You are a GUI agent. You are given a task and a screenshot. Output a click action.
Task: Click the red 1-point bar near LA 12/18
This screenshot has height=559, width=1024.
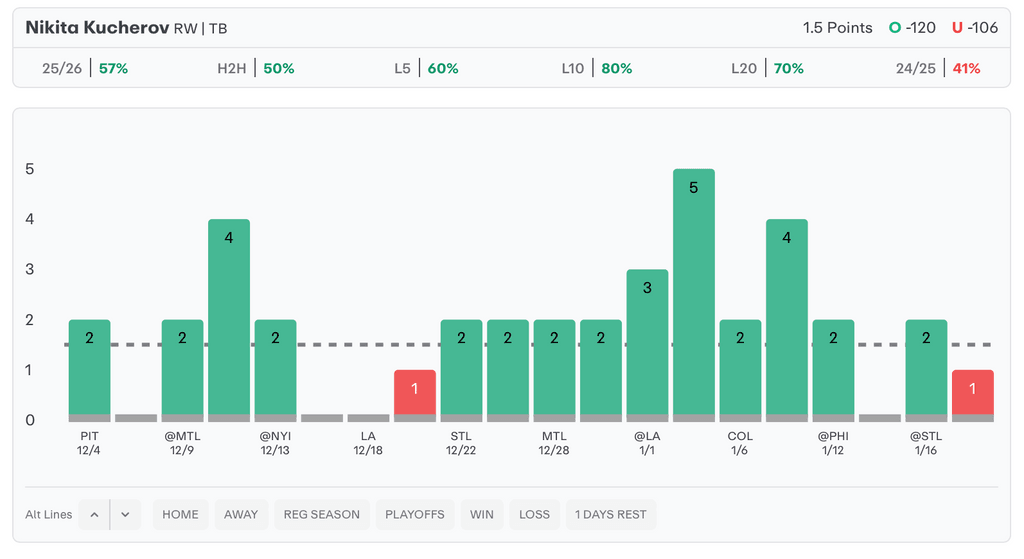[x=414, y=392]
